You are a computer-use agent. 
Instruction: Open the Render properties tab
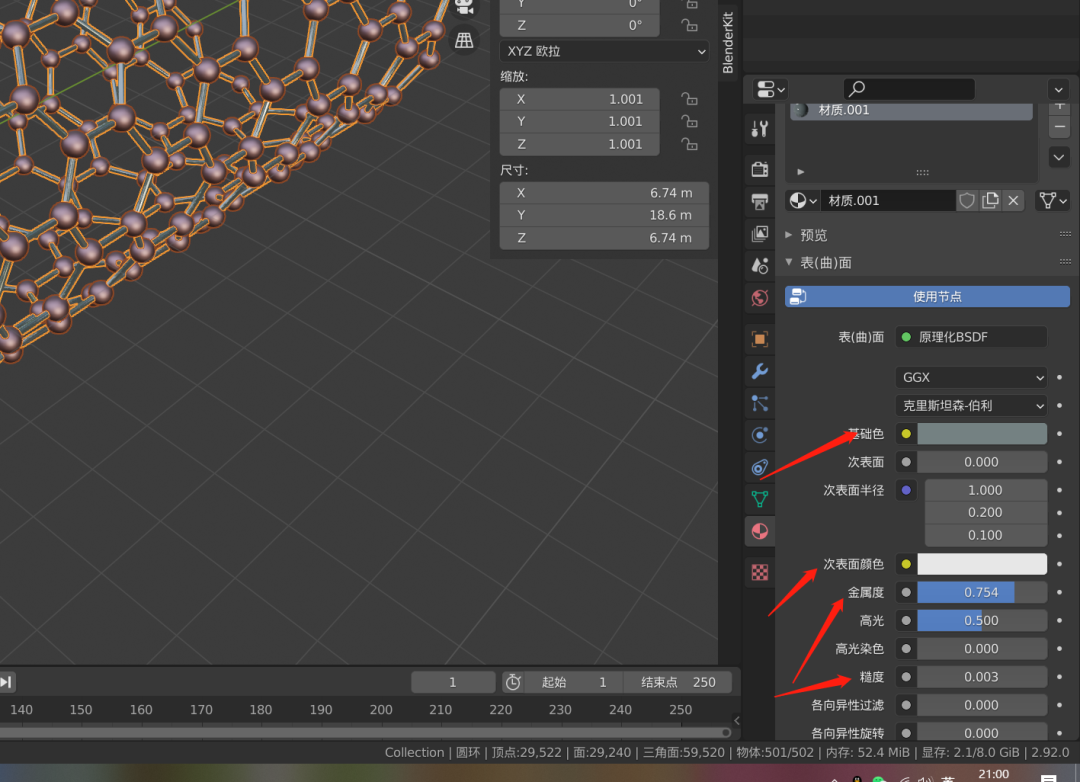760,169
